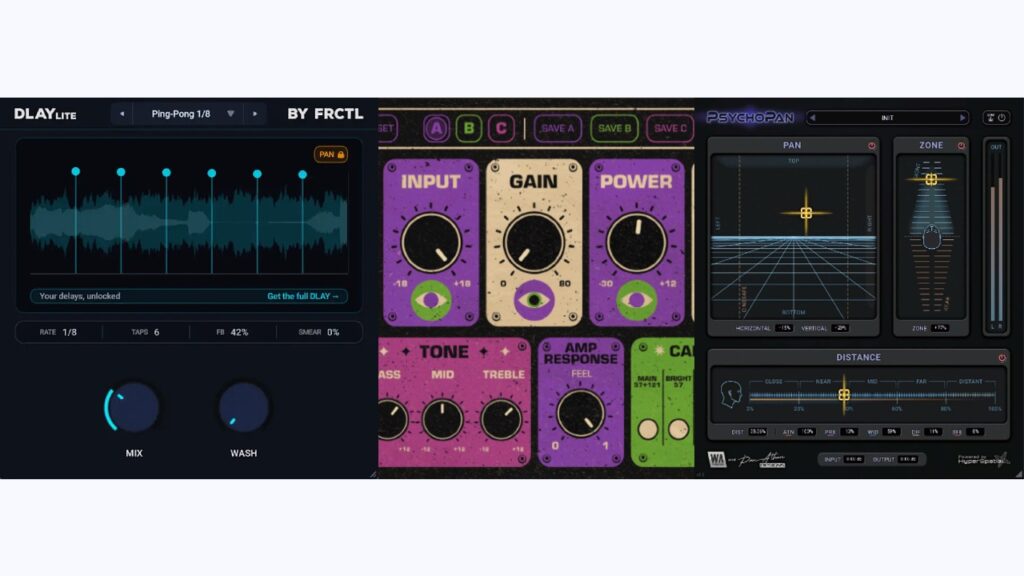Click the VERTICAL value field
Viewport: 1024px width, 576px height.
[840, 328]
